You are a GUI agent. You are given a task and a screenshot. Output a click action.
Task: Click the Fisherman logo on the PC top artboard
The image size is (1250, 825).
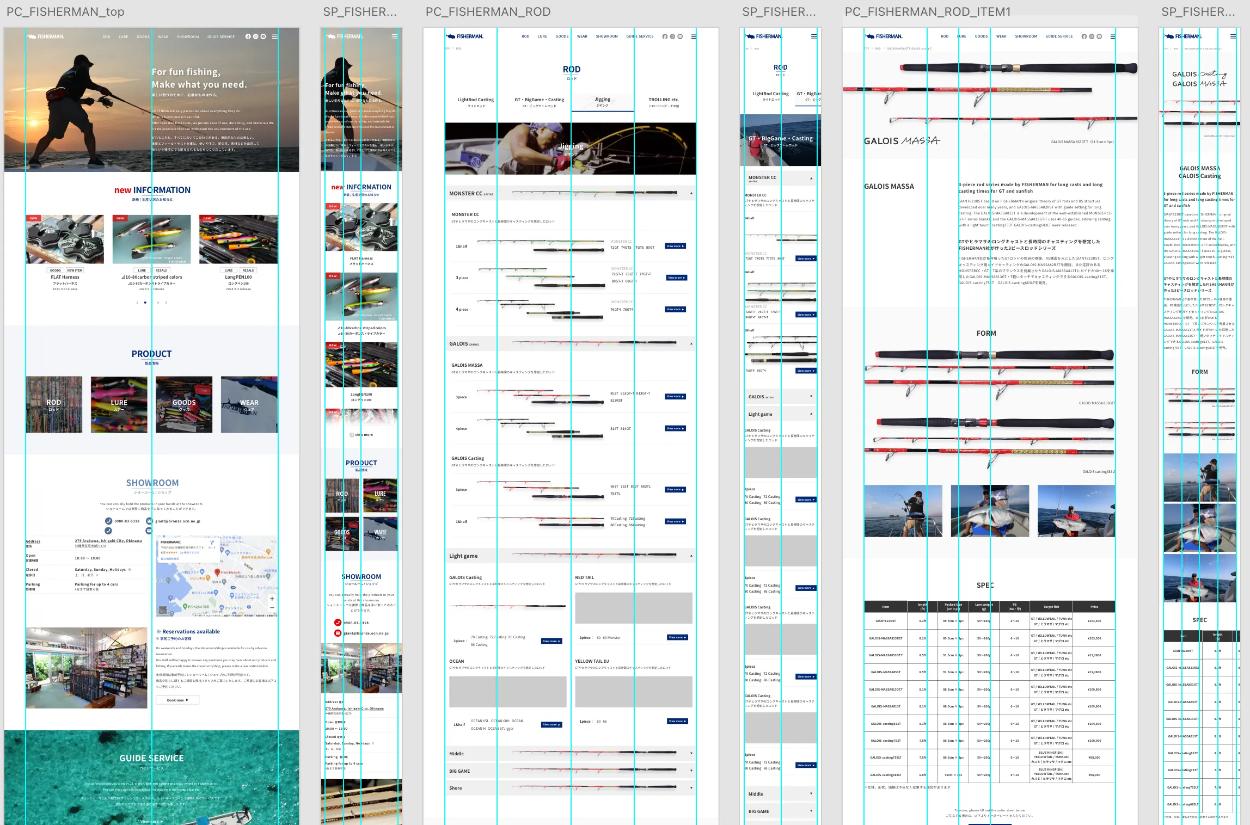click(x=47, y=36)
